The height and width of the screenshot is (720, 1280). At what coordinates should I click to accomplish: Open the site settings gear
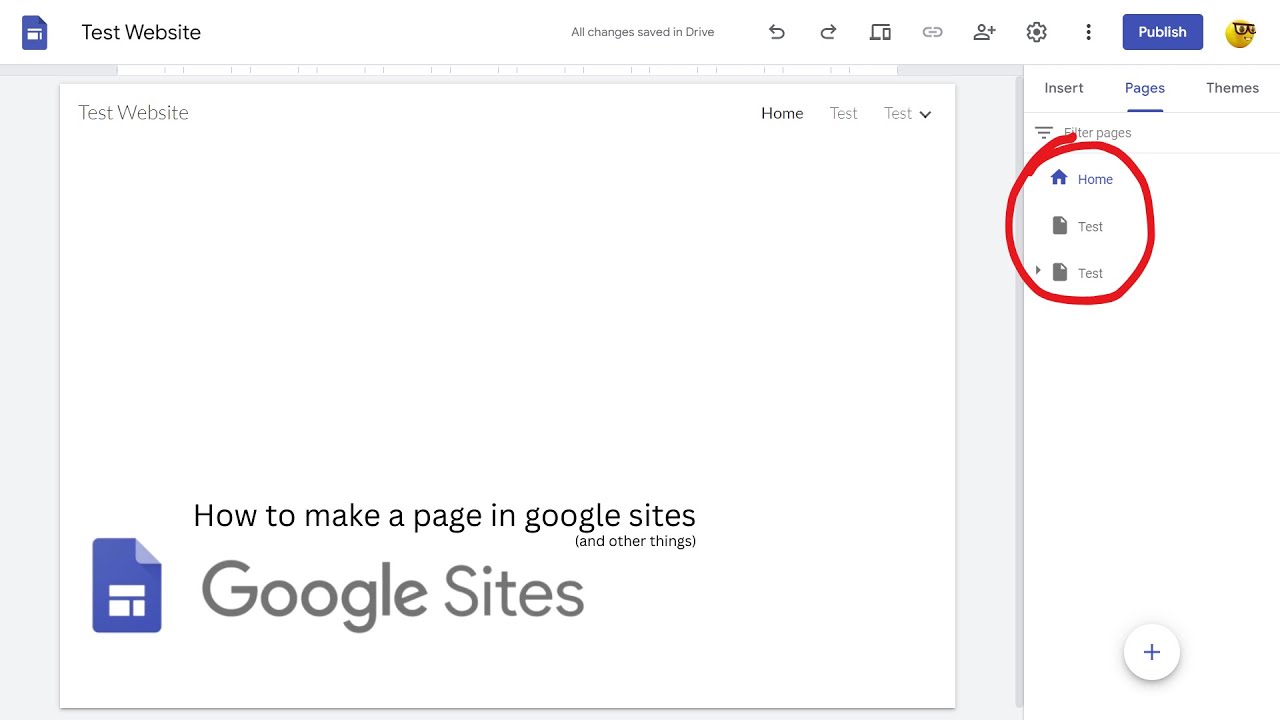[1036, 32]
